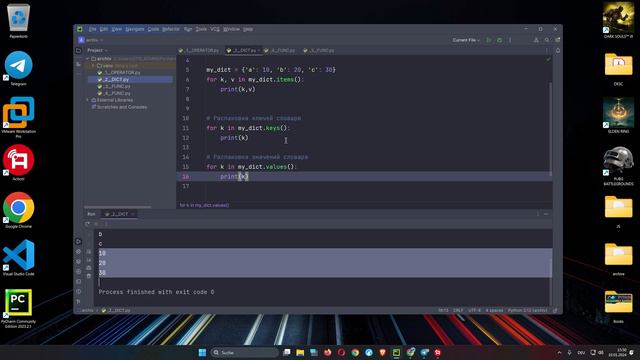Screen dimensions: 640x360
Task: Switch to PyCharm from its taskbar icon
Action: point(396,352)
